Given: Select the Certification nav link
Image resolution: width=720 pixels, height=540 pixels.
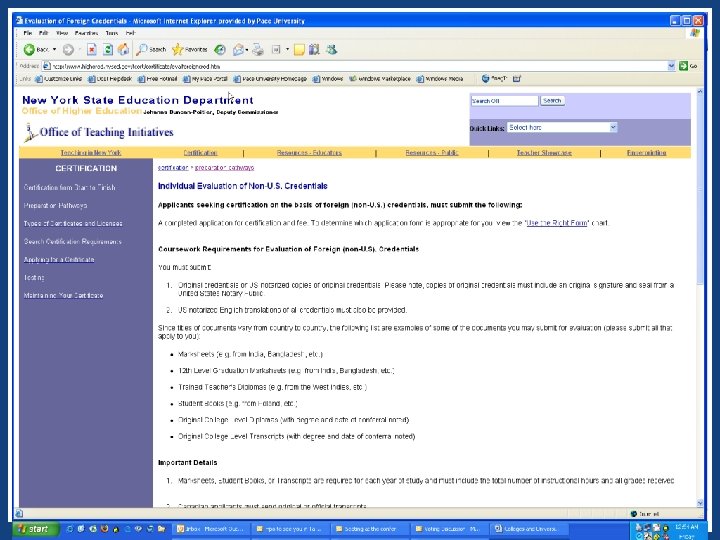Looking at the screenshot, I should (x=200, y=152).
